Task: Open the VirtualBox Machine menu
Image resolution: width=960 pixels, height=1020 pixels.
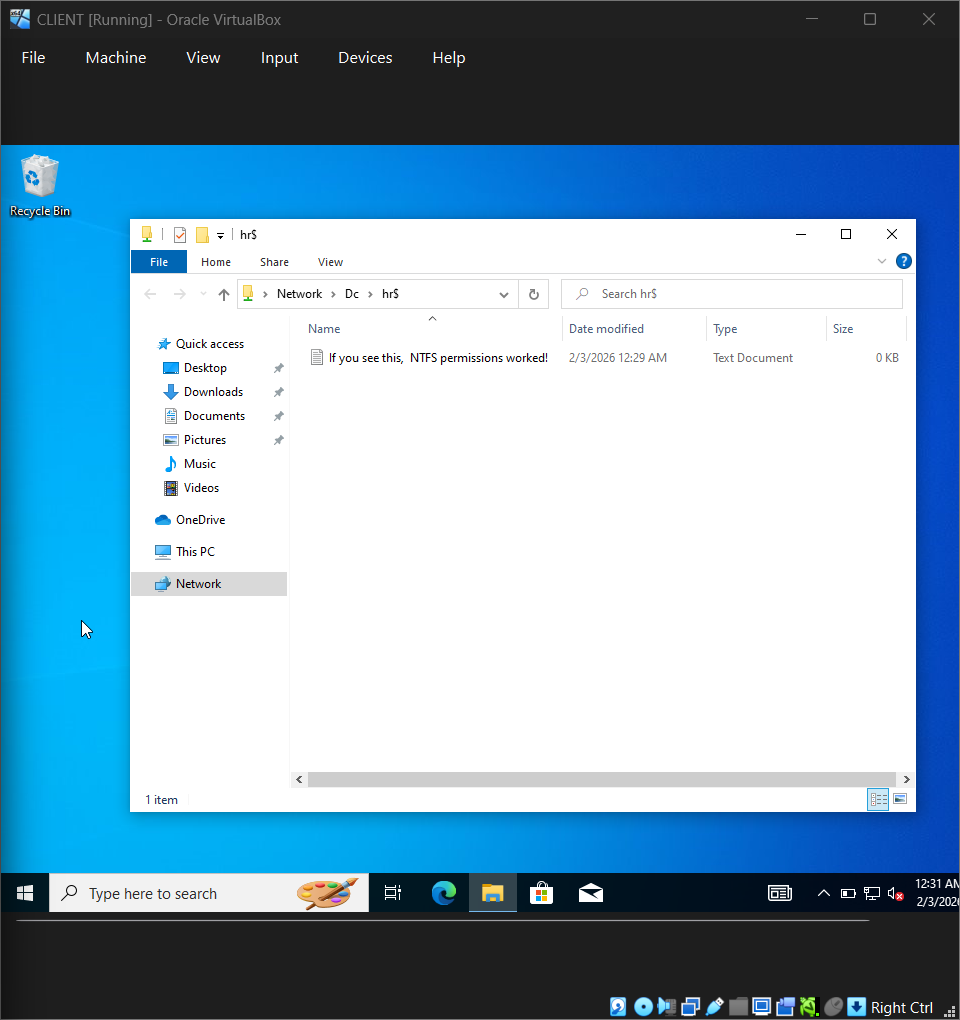Action: [x=116, y=58]
